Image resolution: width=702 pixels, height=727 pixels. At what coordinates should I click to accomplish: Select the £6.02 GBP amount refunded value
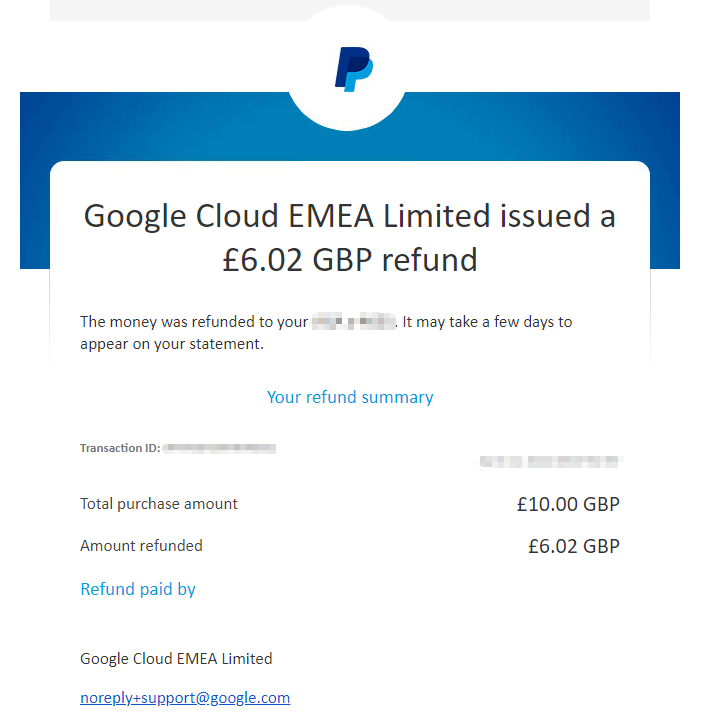coord(573,547)
